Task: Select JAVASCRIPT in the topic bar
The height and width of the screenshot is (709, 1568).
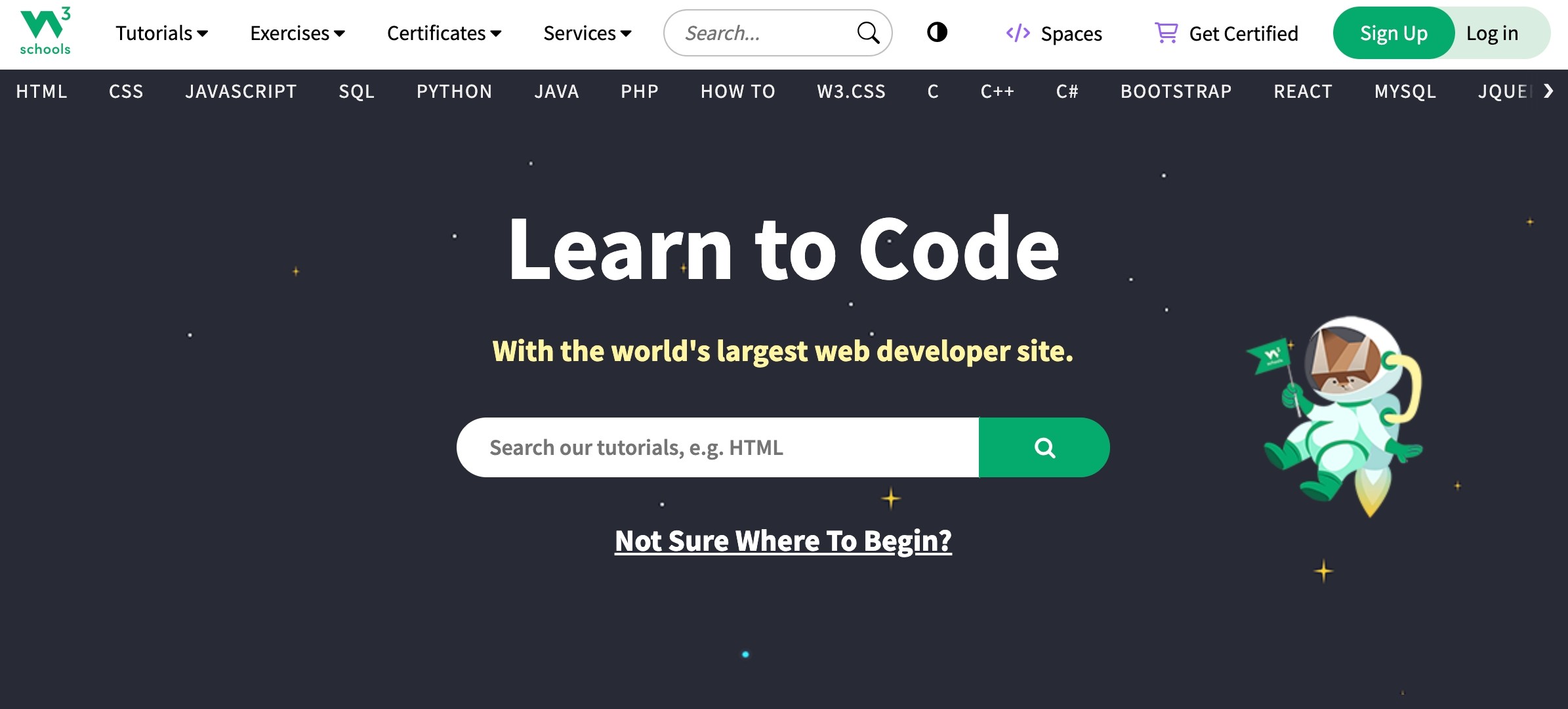Action: (x=241, y=91)
